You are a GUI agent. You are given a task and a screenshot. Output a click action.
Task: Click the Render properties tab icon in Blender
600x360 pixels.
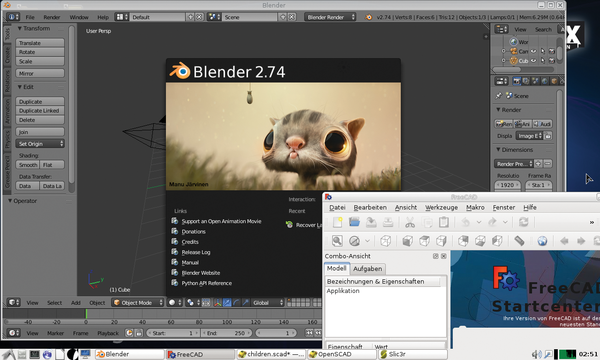[517, 81]
